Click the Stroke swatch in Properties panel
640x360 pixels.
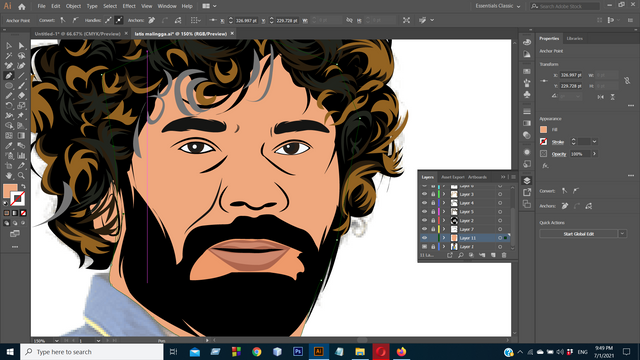(543, 142)
